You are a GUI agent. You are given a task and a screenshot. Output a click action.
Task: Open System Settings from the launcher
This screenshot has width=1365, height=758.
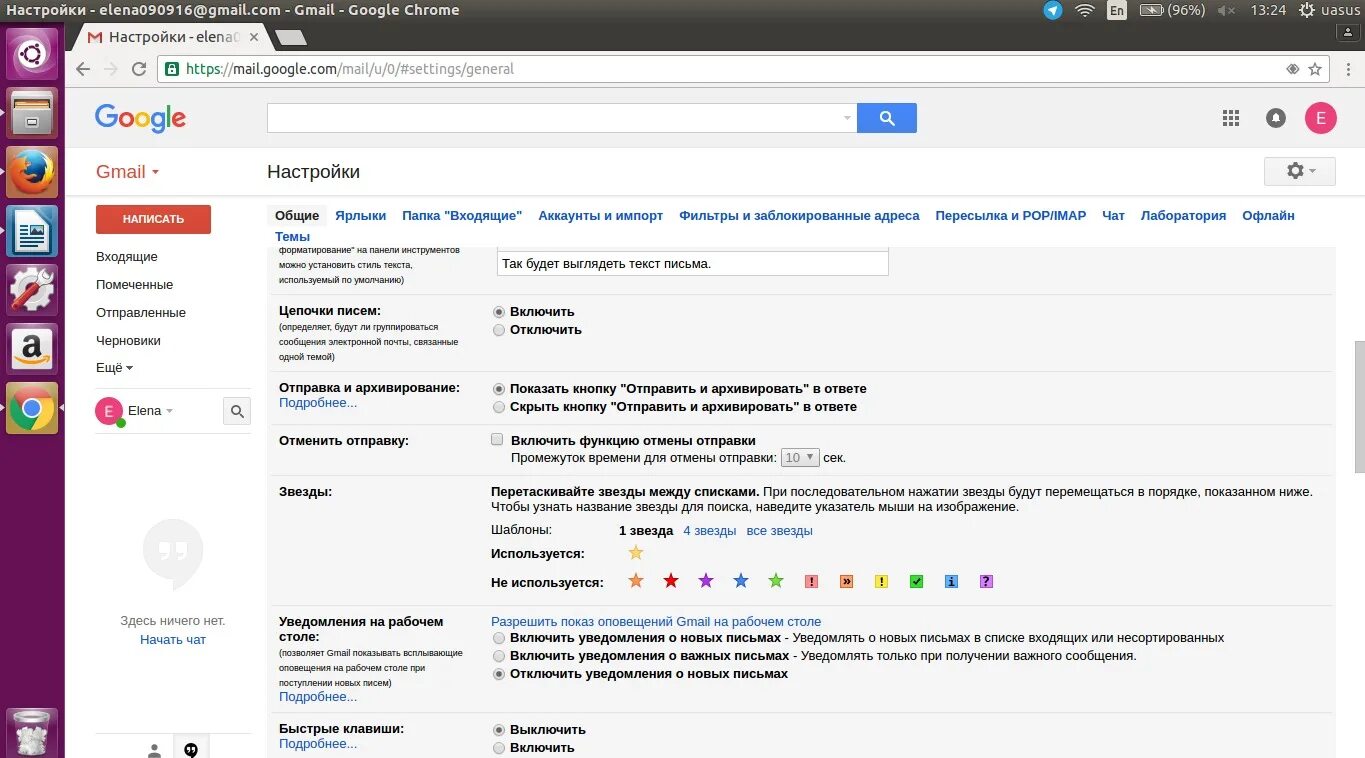click(x=32, y=290)
